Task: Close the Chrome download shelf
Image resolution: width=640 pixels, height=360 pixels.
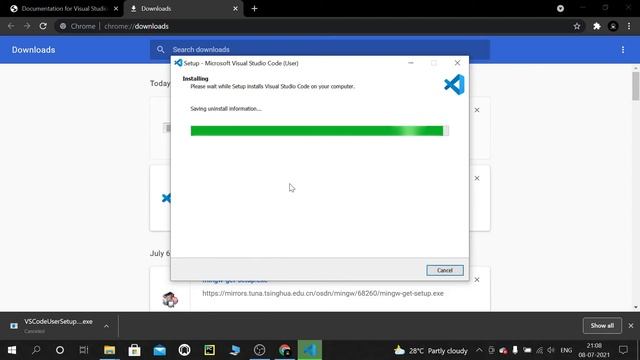Action: click(631, 326)
